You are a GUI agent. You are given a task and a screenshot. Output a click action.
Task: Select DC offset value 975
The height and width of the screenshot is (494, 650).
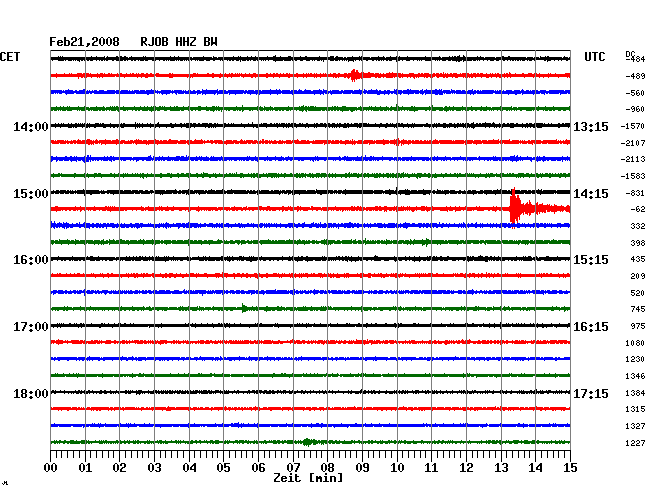pyautogui.click(x=638, y=326)
